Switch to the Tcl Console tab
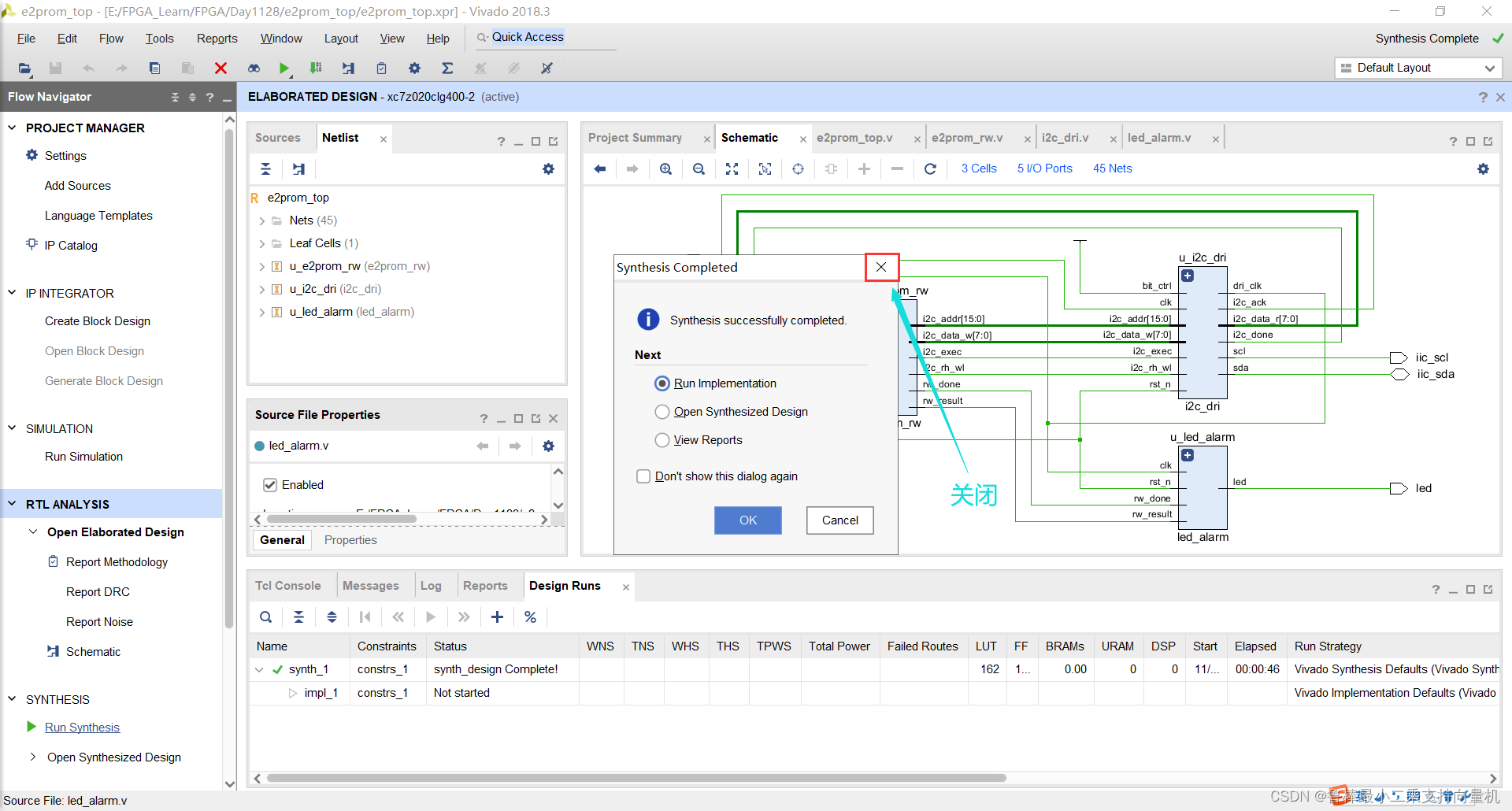This screenshot has height=811, width=1512. (288, 586)
